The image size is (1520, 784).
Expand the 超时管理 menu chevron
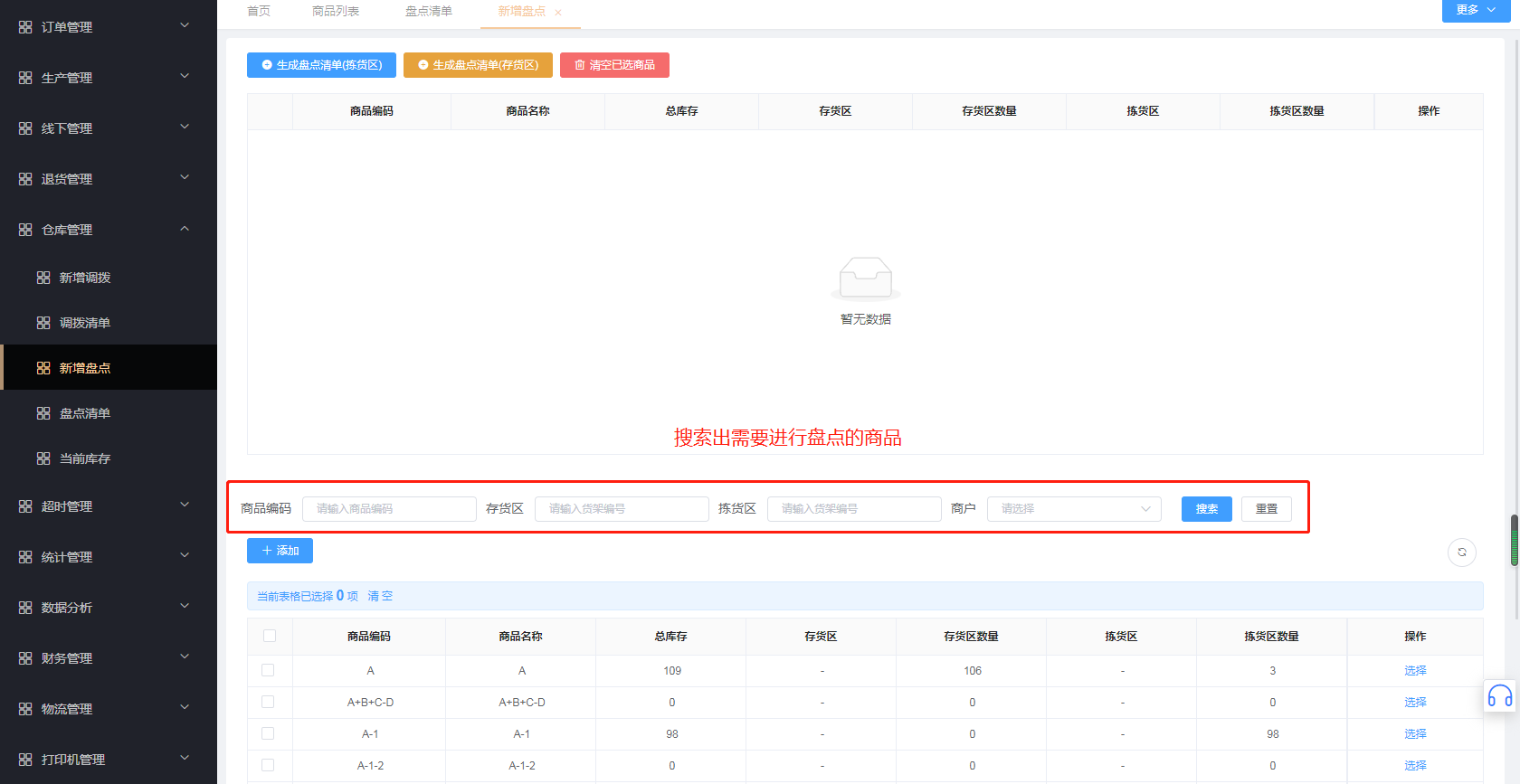point(185,505)
